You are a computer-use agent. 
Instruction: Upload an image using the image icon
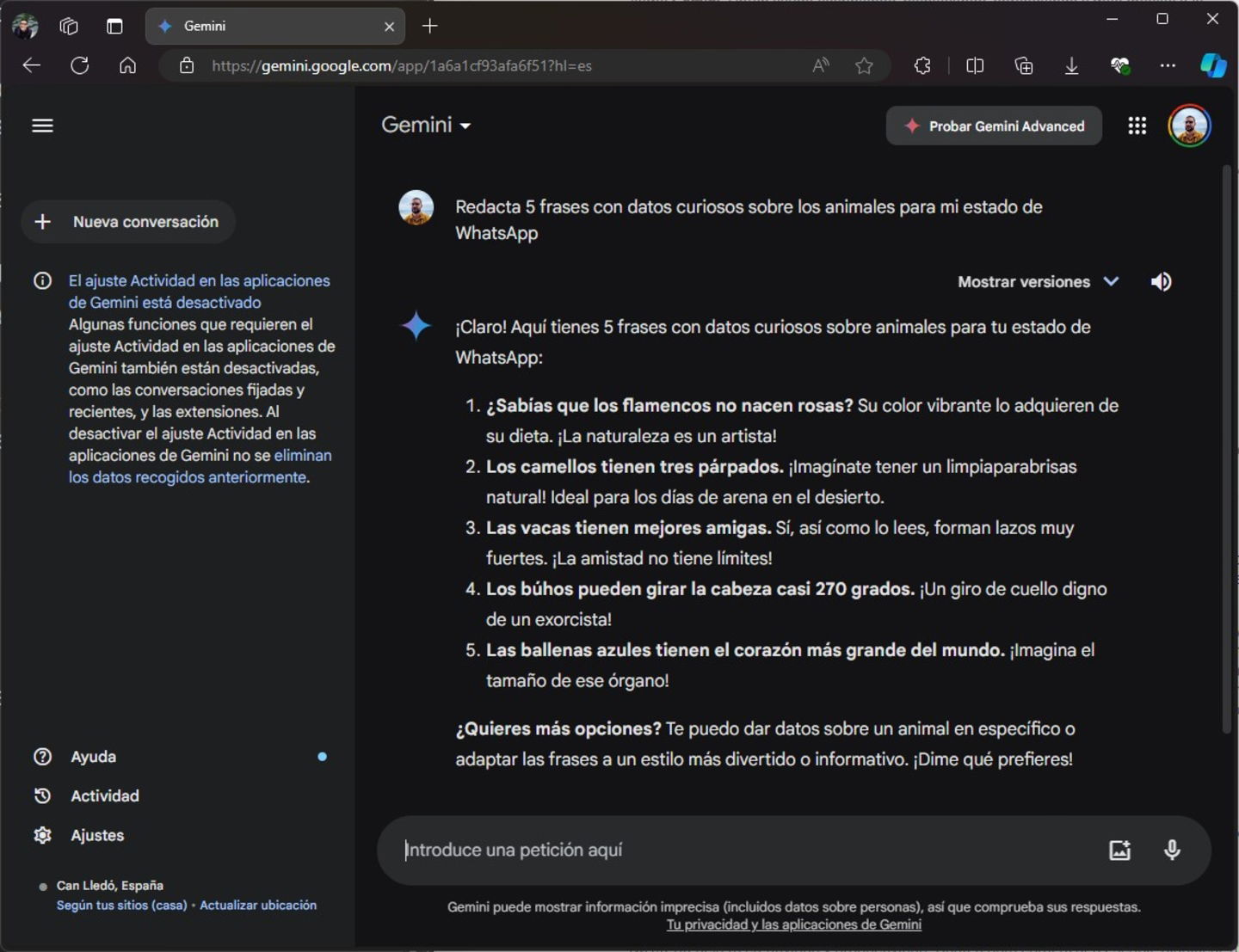1119,850
